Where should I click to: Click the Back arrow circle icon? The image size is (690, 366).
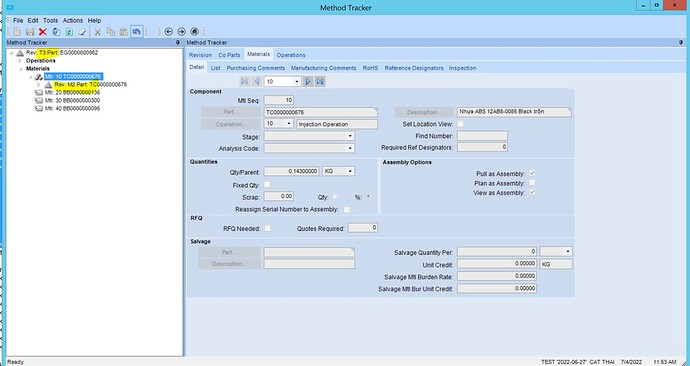(168, 32)
